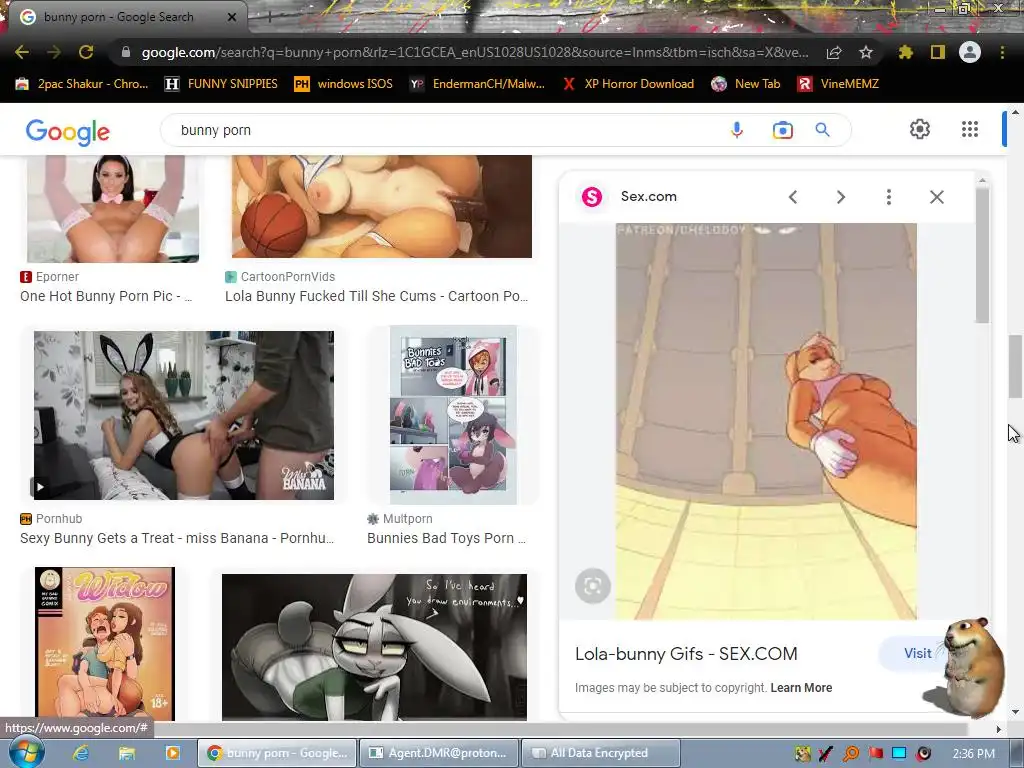Open the Chrome profile avatar
The image size is (1024, 768).
[x=970, y=52]
